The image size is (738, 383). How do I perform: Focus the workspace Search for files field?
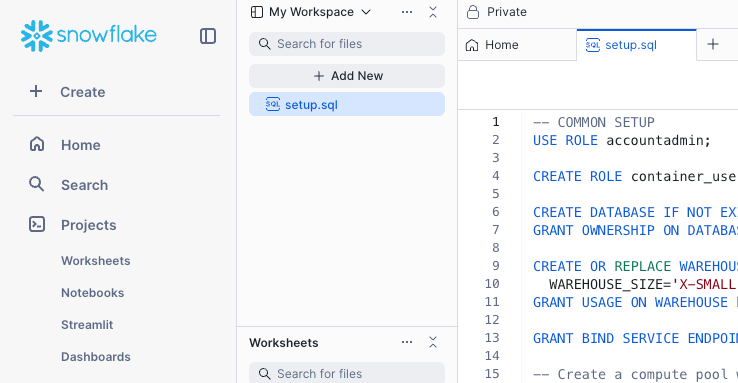point(347,44)
